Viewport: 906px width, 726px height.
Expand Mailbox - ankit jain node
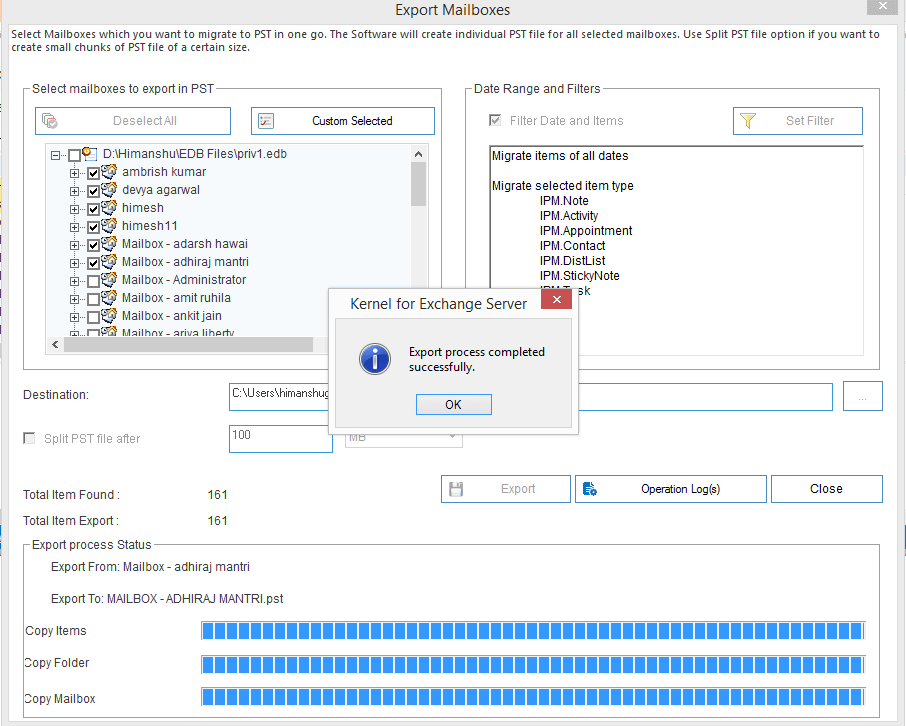[x=74, y=317]
